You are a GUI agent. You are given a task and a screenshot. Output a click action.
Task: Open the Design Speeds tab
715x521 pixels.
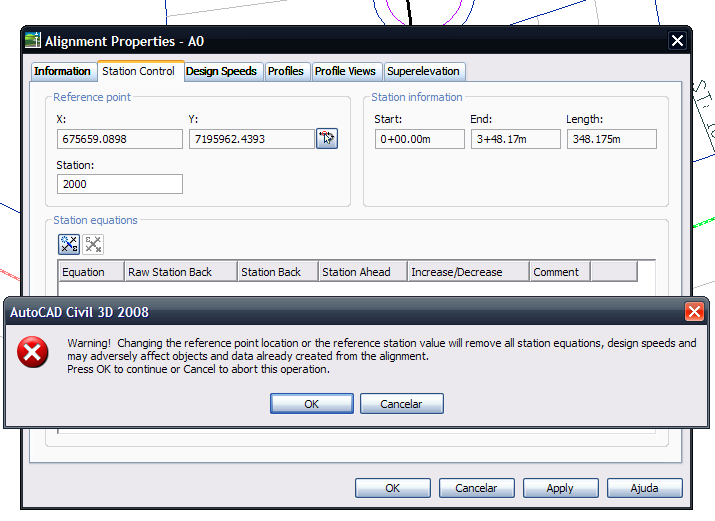221,72
